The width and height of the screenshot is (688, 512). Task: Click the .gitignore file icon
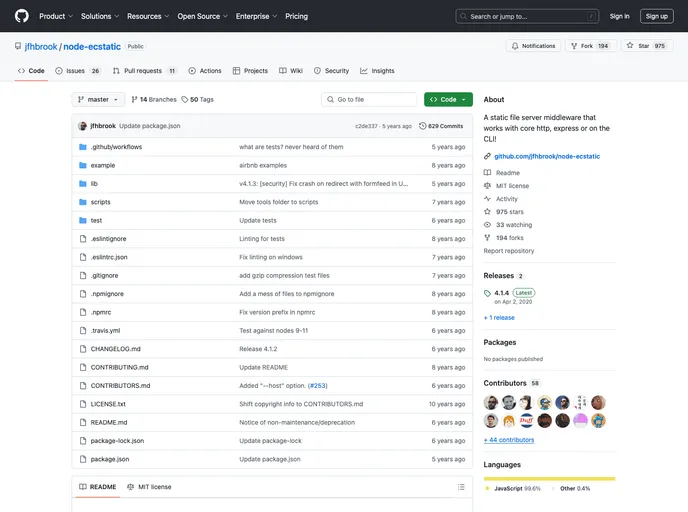click(82, 276)
